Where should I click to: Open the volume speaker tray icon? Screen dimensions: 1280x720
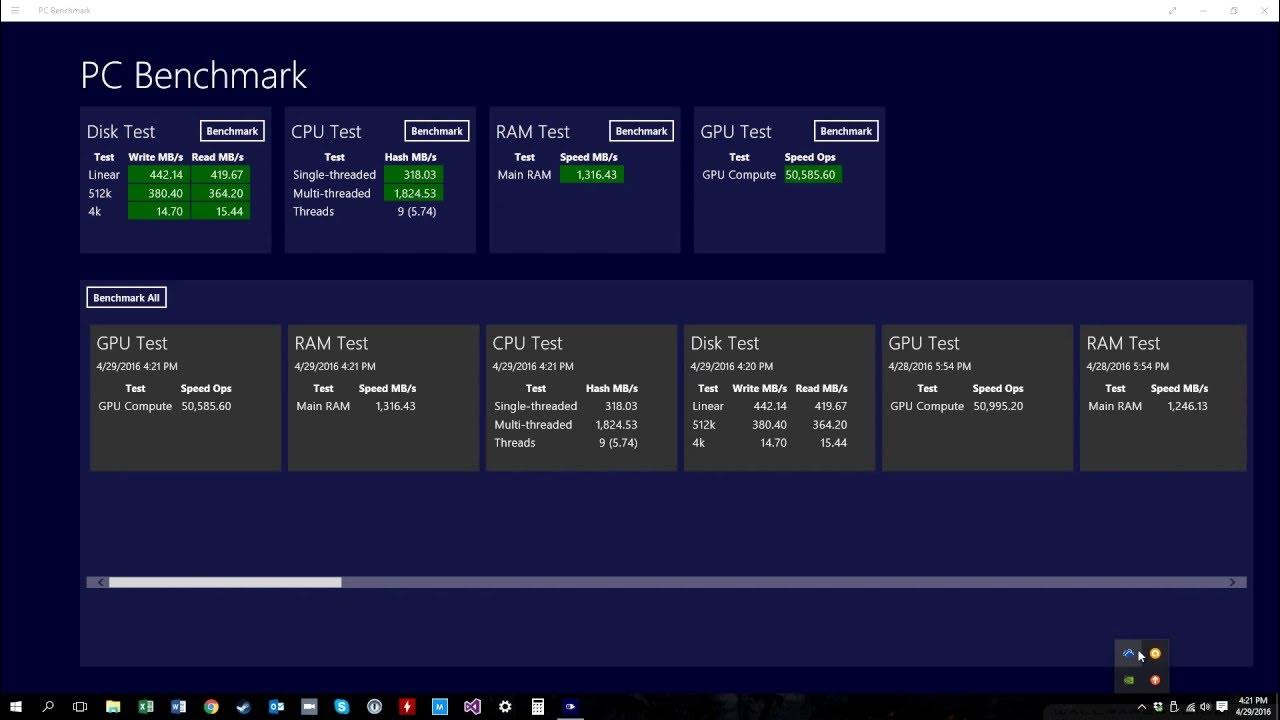point(1205,707)
